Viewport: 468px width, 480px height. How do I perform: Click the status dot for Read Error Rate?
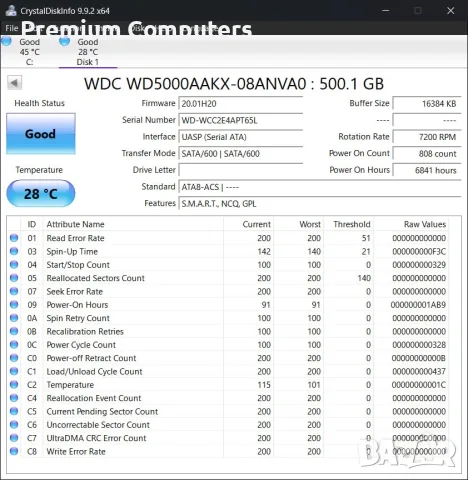click(x=14, y=238)
